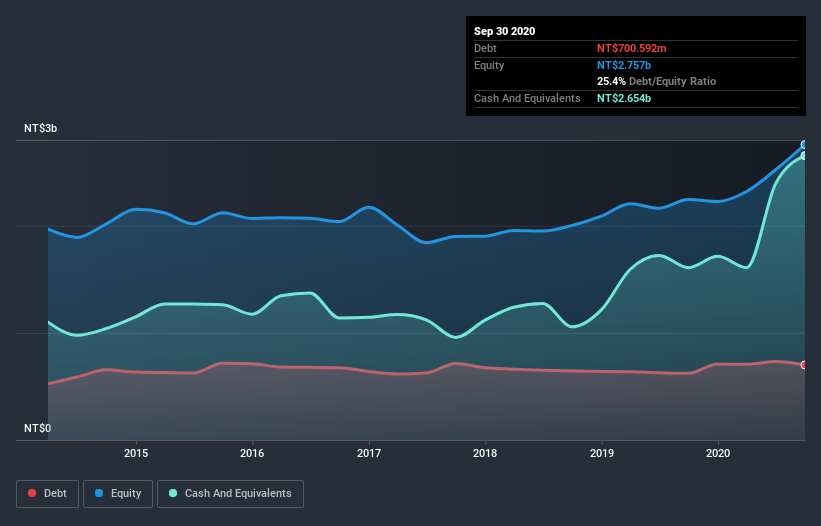The image size is (821, 526).
Task: Click the Sep 30 2020 tooltip date
Action: (x=505, y=31)
